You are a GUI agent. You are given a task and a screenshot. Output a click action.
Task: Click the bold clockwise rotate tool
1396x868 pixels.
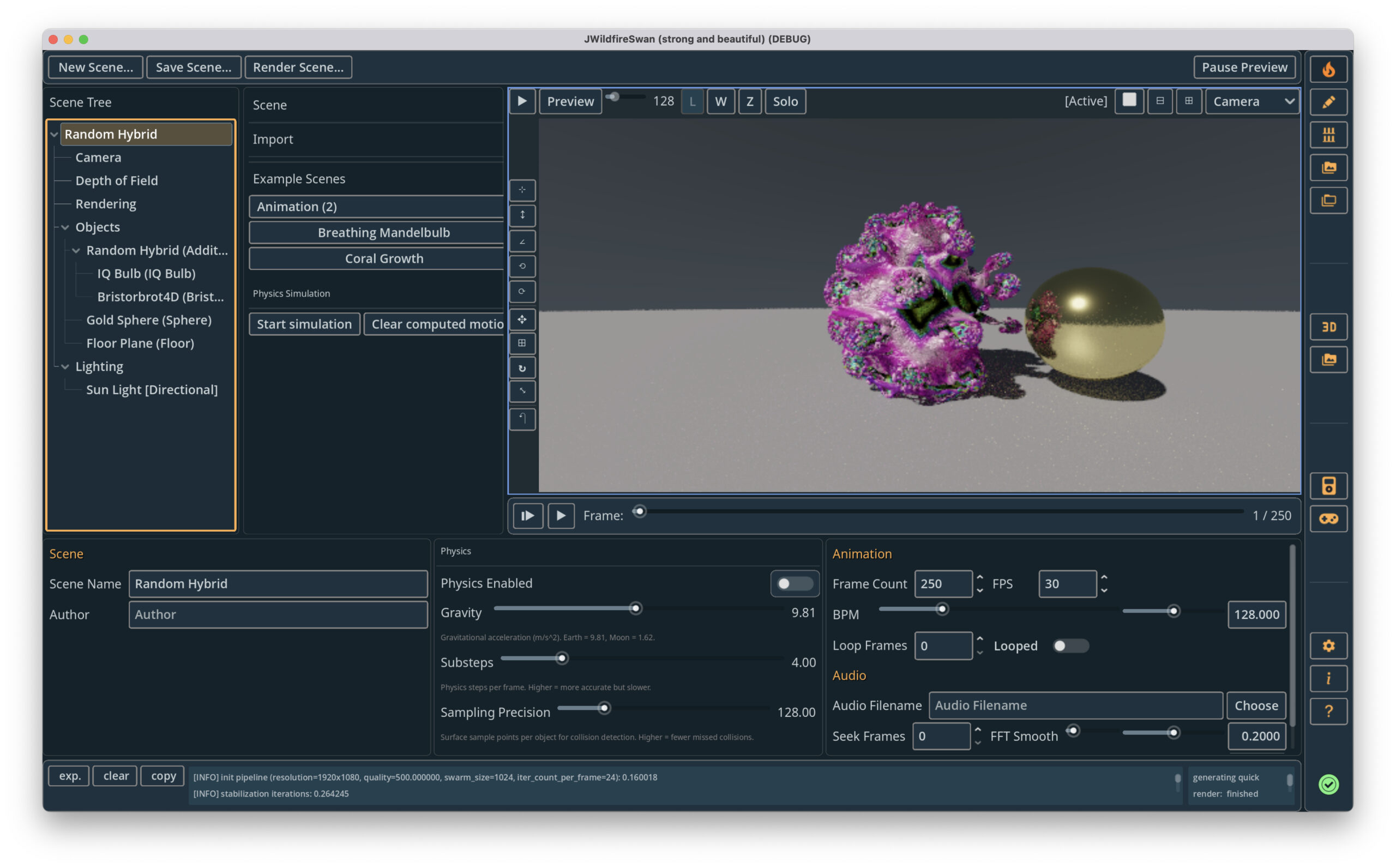point(522,368)
